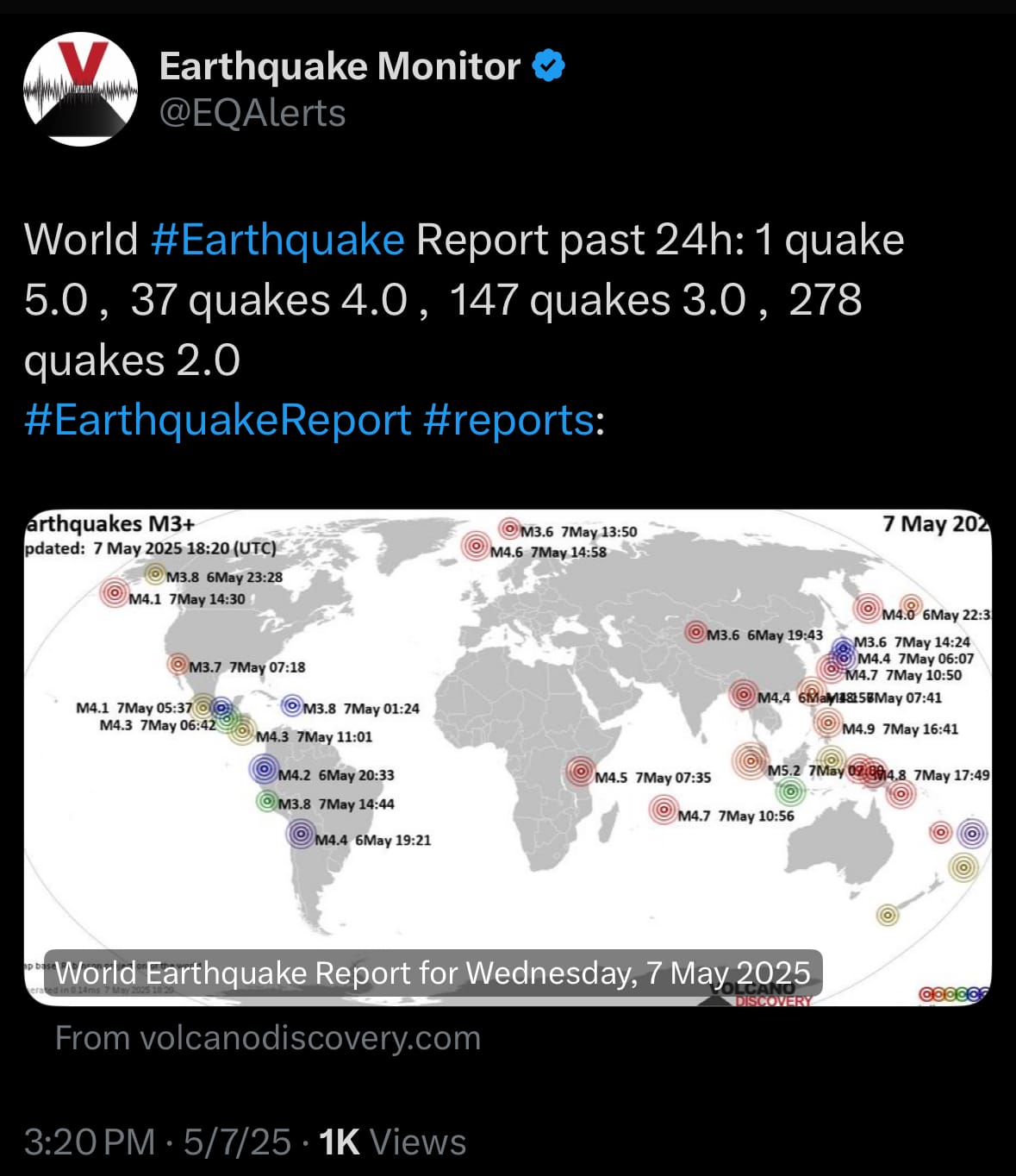Click the 3:20 PM 5/7/25 timestamp
1016x1176 pixels.
coord(158,1142)
